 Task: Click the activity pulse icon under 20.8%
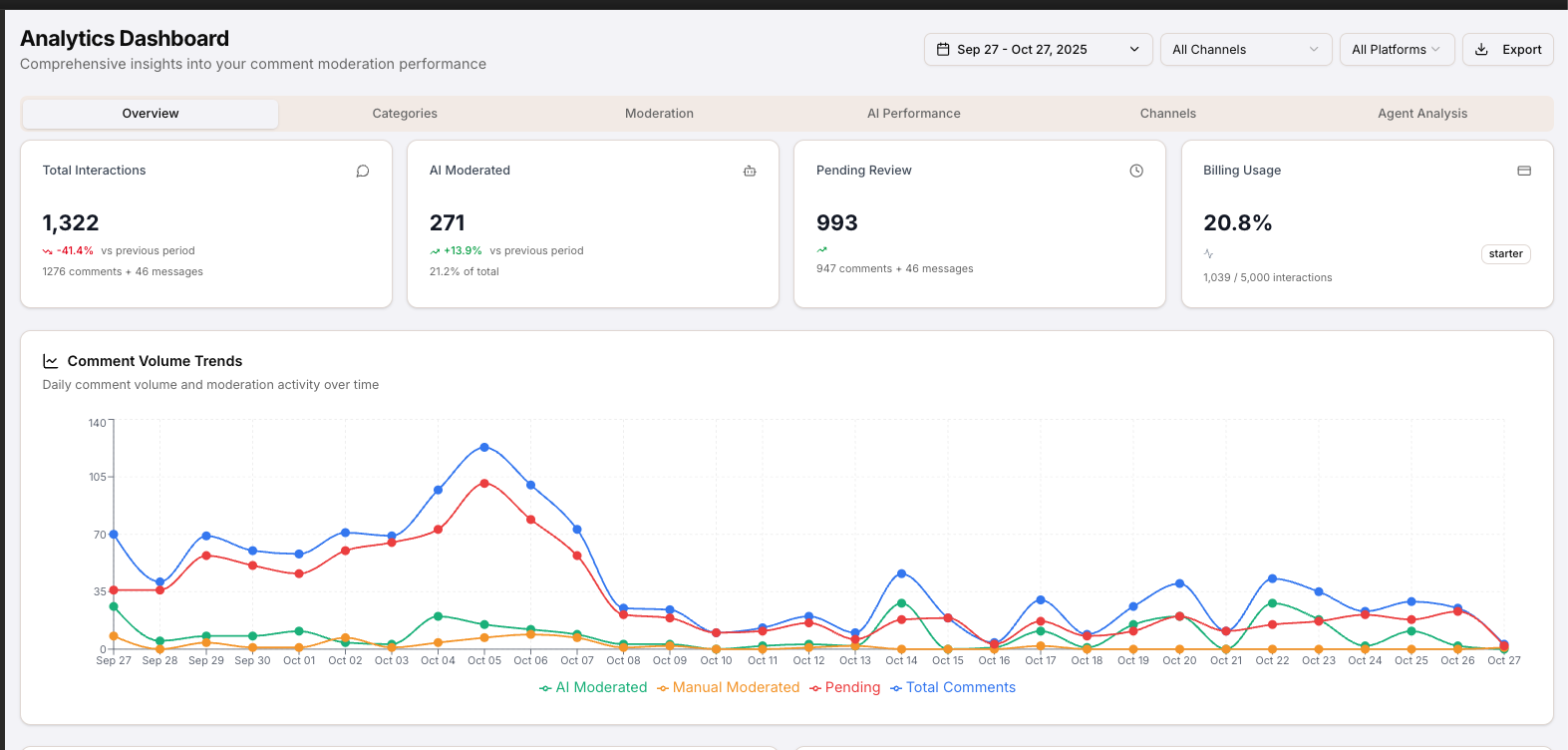pos(1208,253)
